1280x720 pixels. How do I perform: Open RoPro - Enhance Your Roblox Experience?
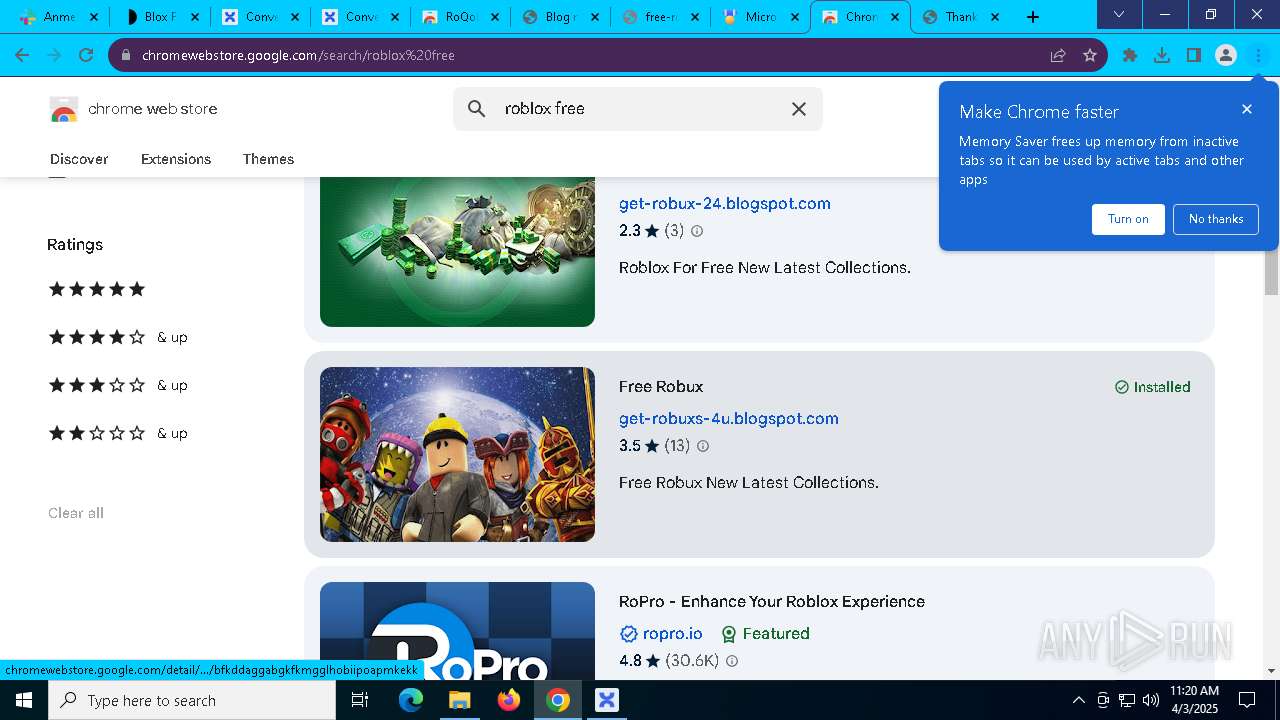coord(772,601)
